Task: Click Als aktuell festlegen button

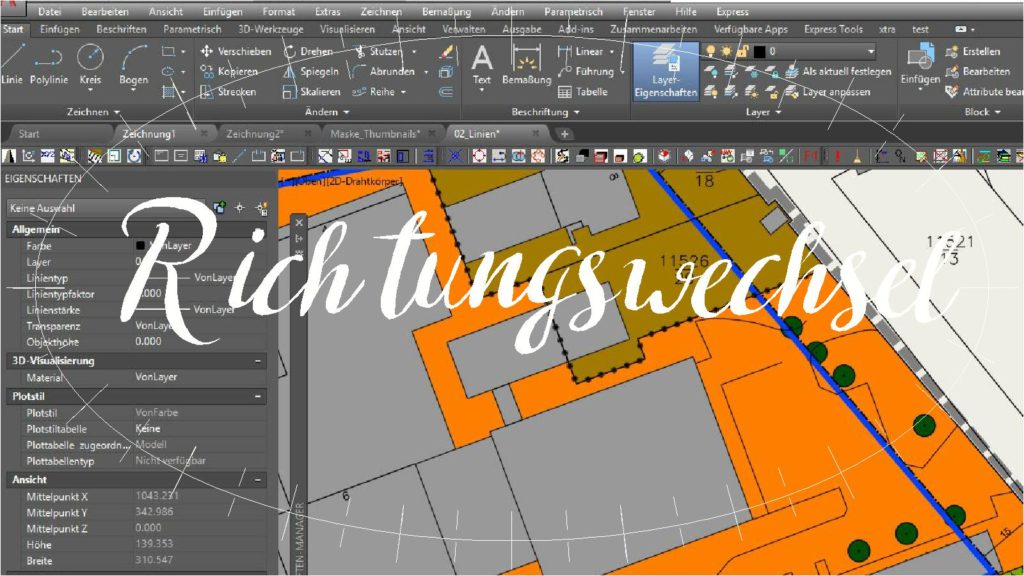Action: point(846,72)
